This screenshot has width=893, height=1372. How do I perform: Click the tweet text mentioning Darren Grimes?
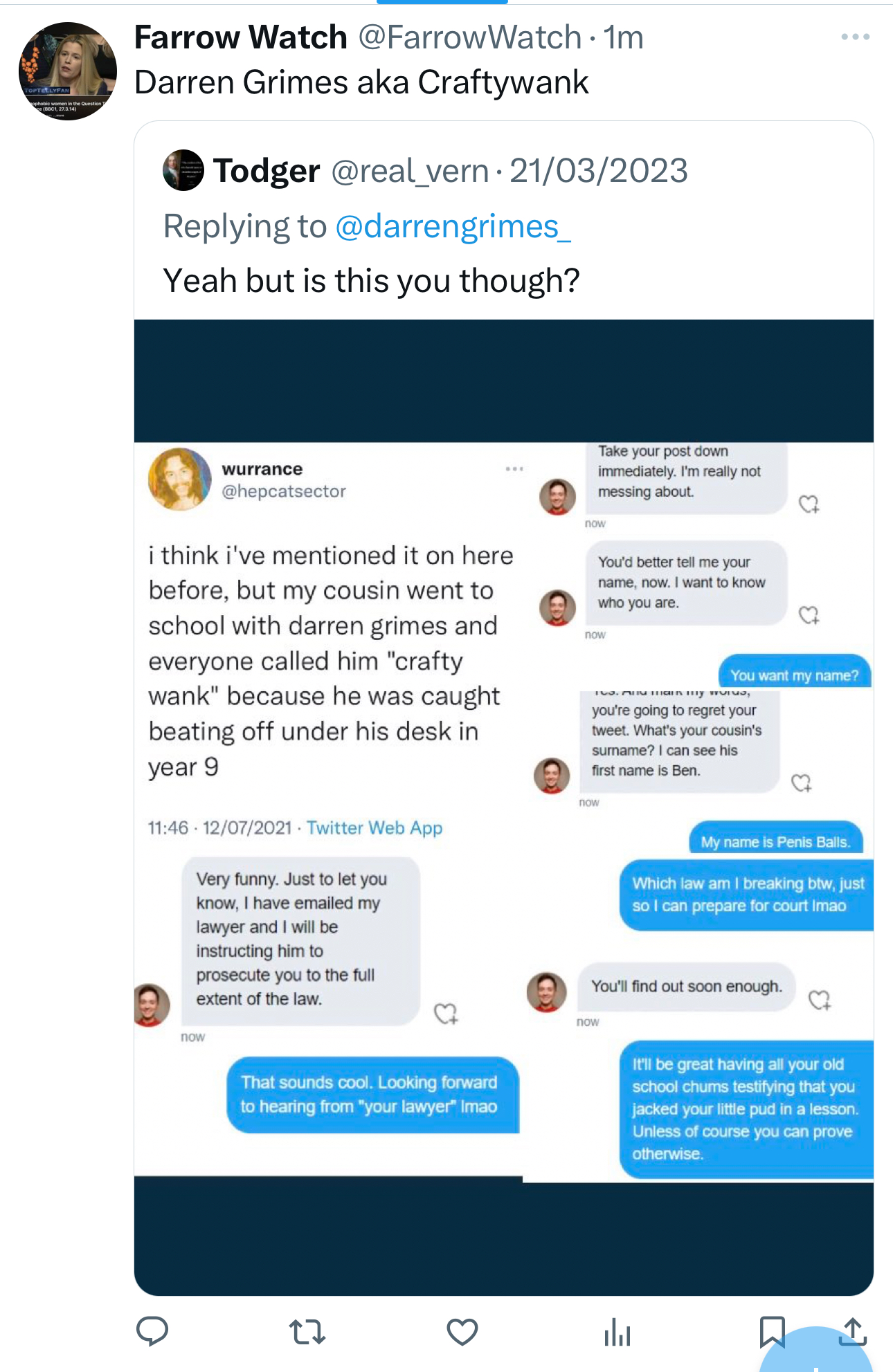tap(361, 82)
